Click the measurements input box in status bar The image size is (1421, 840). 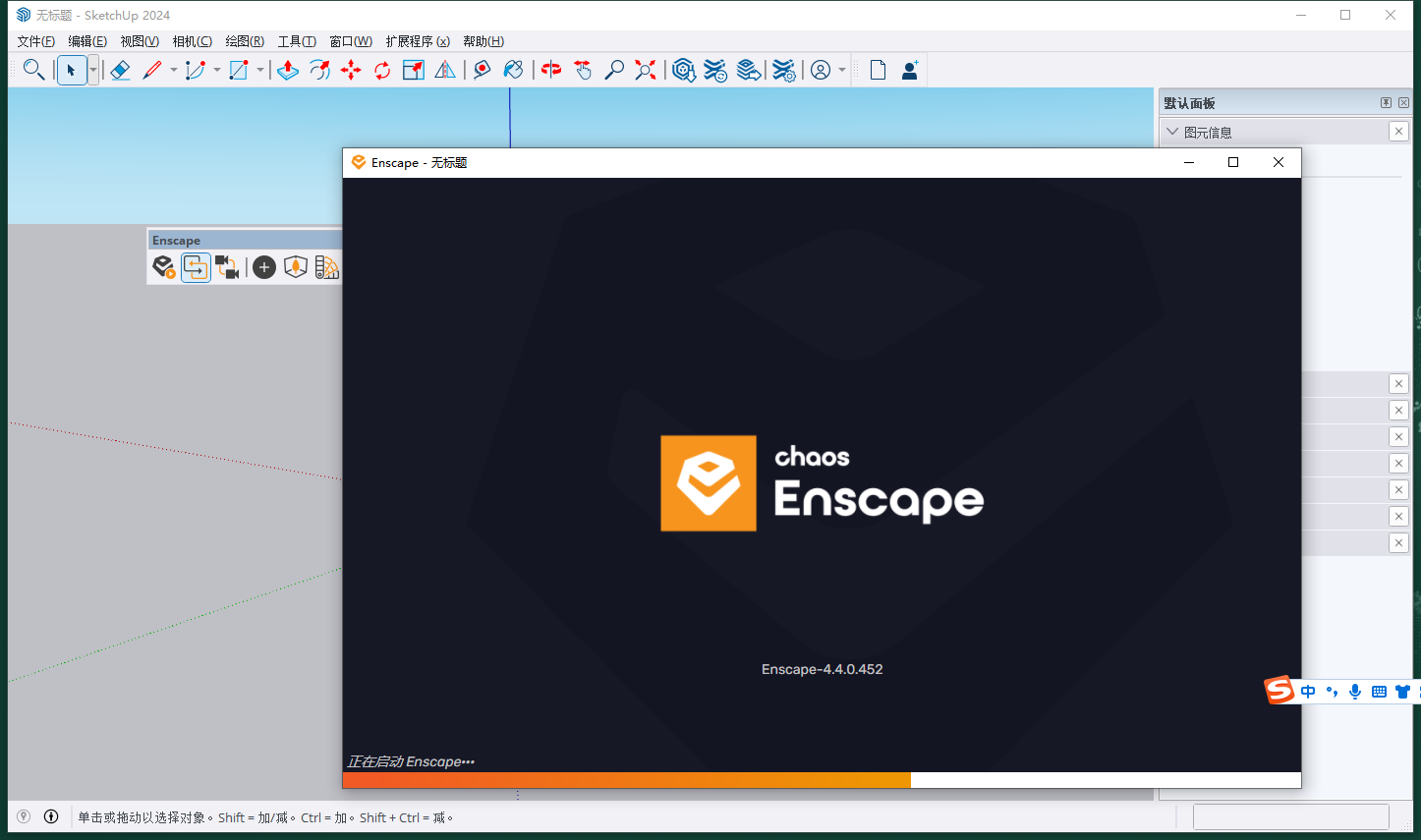pos(1290,816)
